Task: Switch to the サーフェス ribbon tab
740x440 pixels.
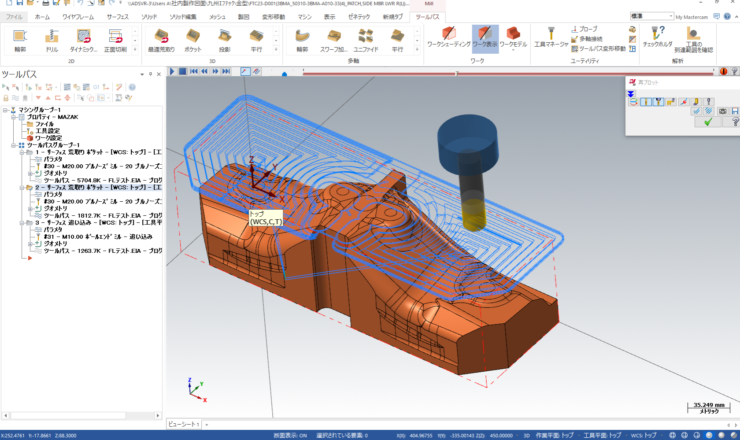Action: [117, 17]
